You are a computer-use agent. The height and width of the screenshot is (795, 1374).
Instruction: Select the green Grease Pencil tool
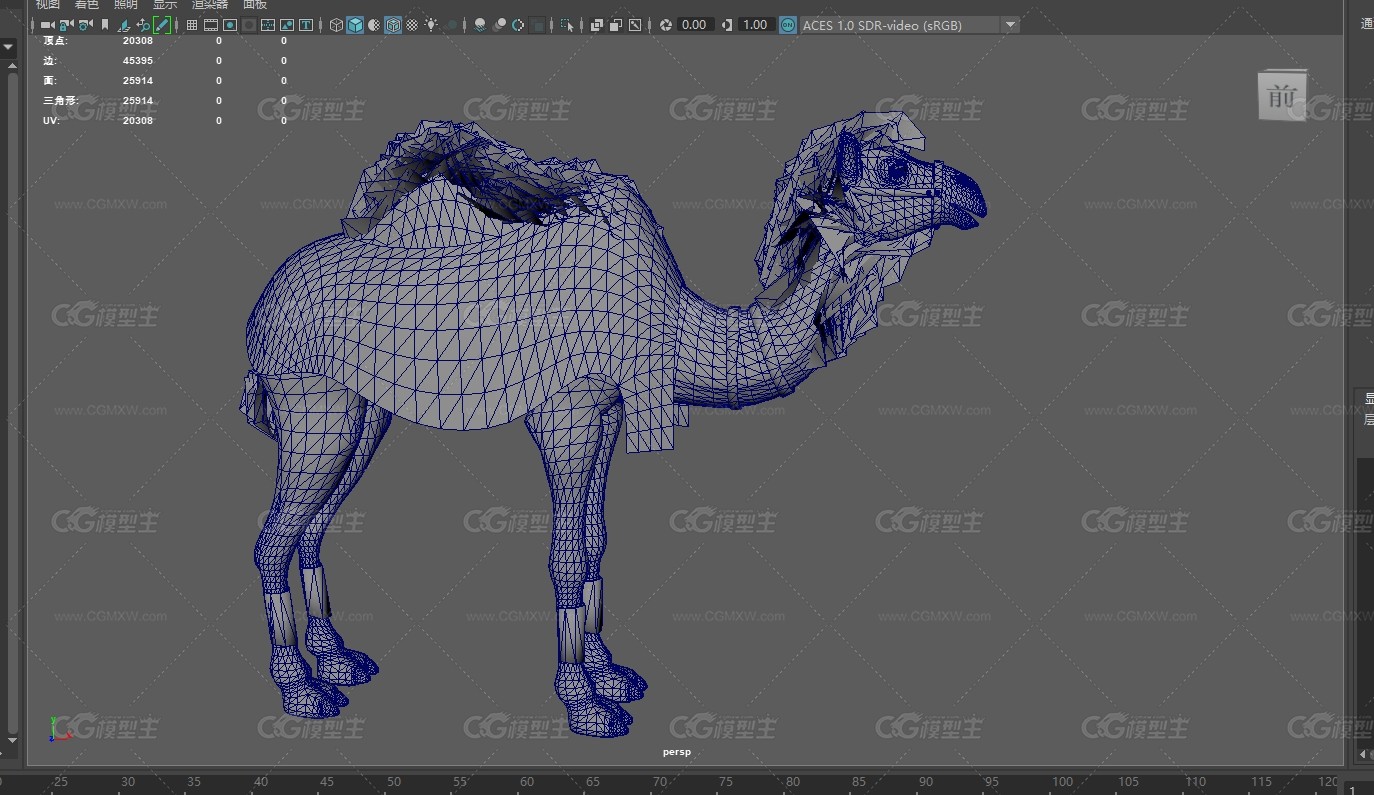(162, 25)
